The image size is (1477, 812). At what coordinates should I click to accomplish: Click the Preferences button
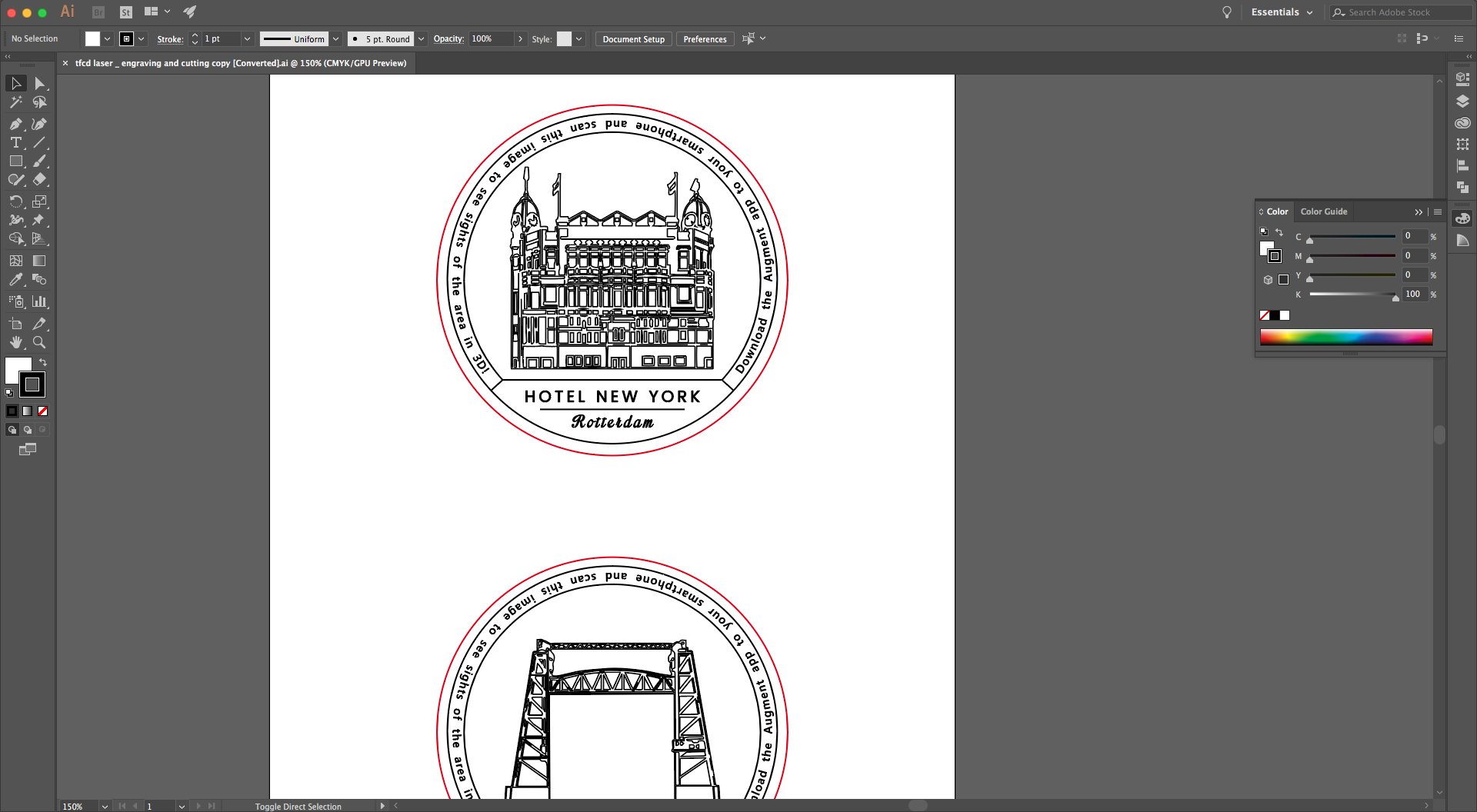pyautogui.click(x=705, y=39)
